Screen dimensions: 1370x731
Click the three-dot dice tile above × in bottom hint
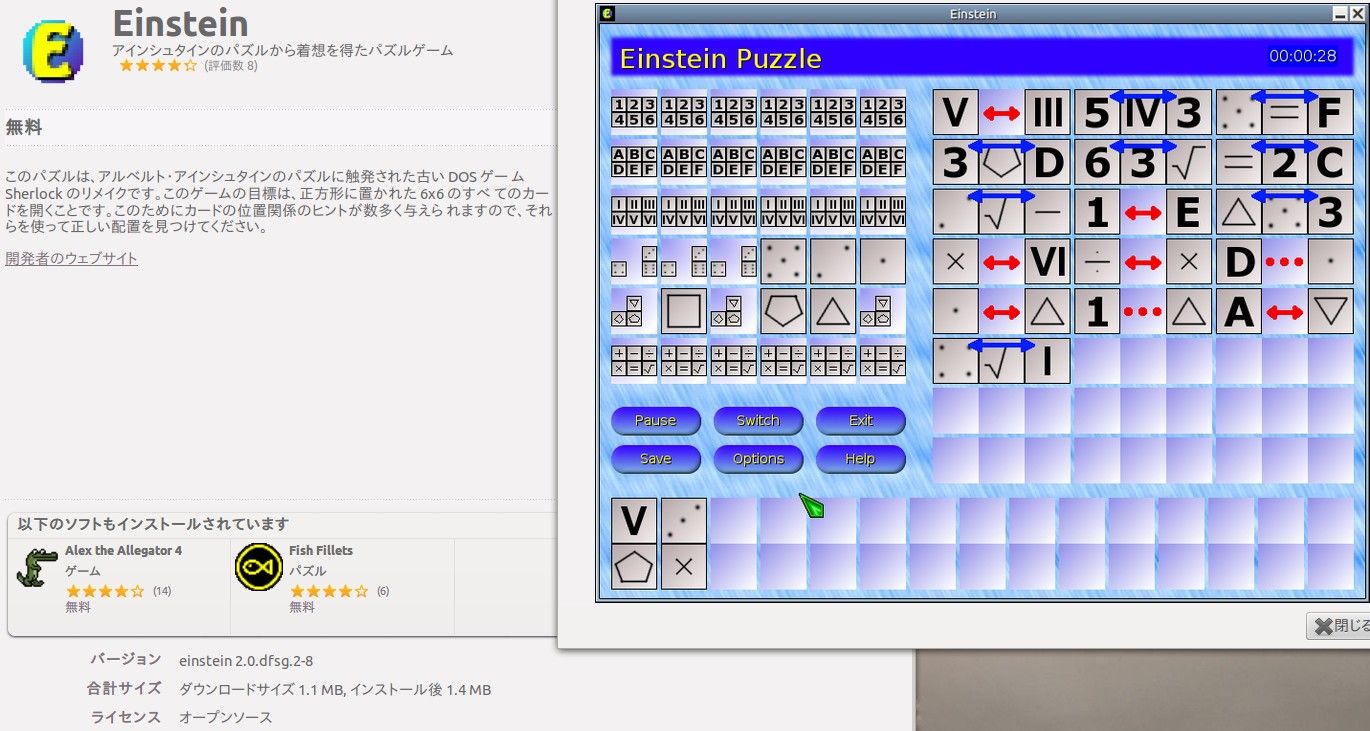click(x=684, y=521)
